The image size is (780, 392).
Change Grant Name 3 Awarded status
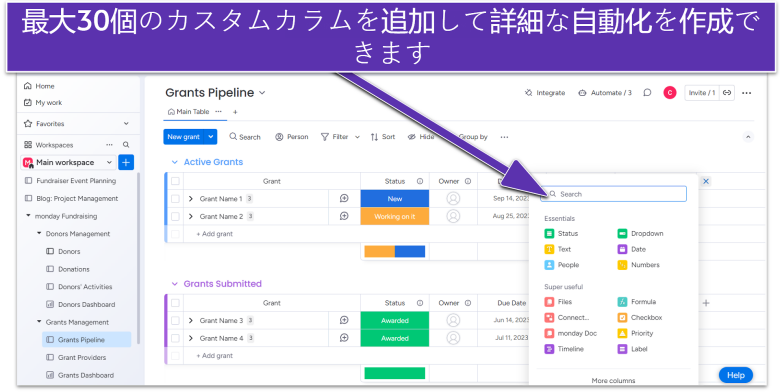point(395,320)
